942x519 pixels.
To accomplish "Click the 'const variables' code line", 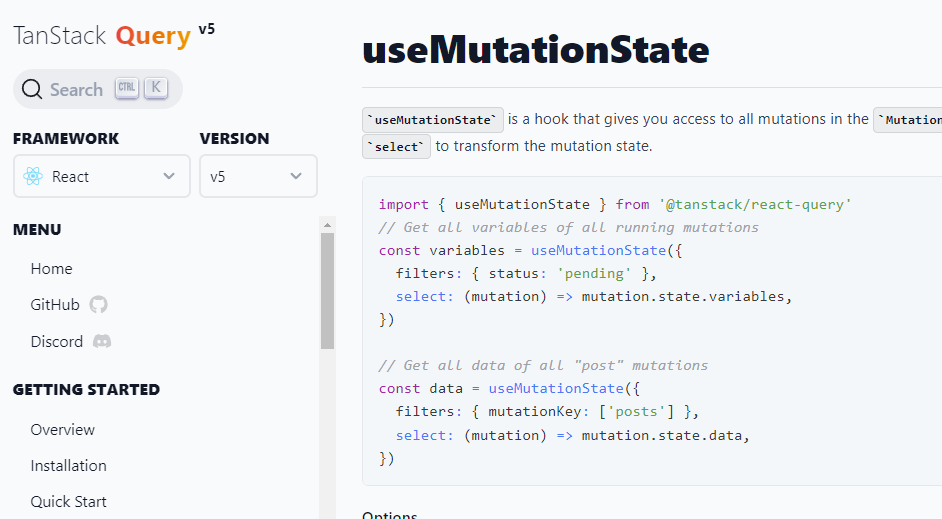I will point(530,250).
